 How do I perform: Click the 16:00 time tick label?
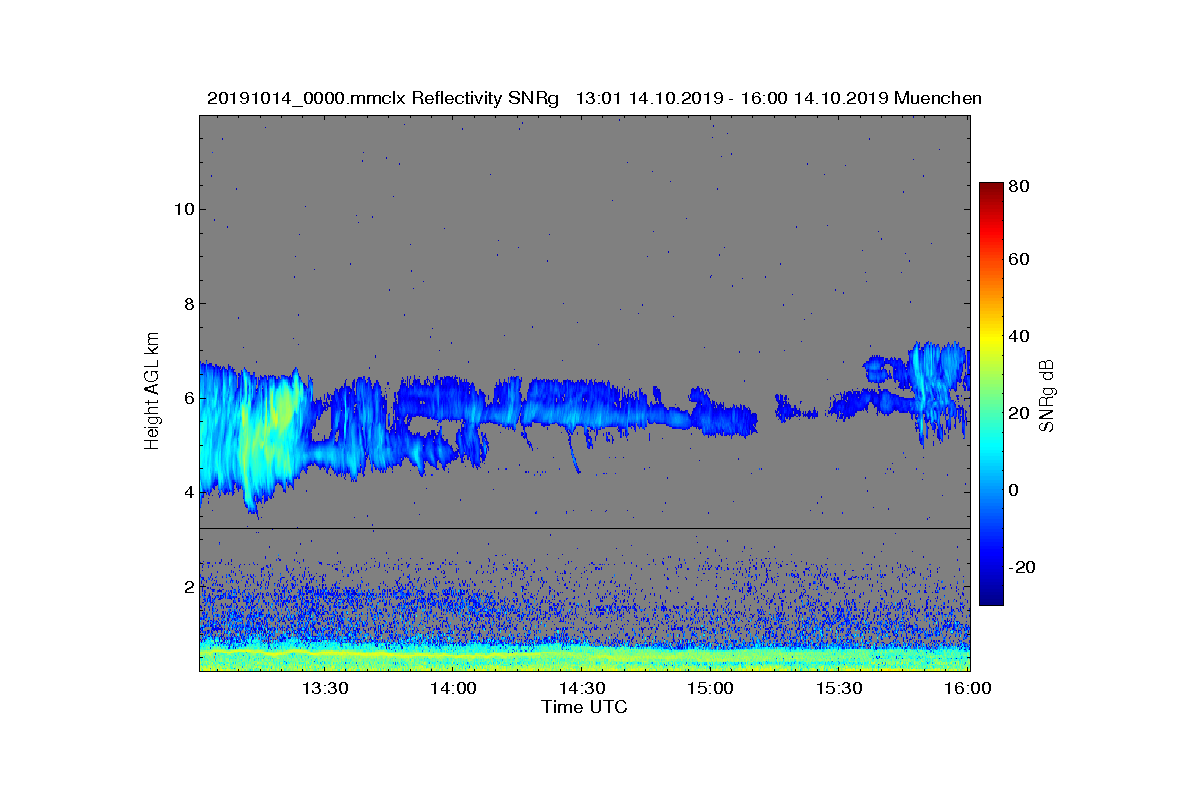[967, 688]
